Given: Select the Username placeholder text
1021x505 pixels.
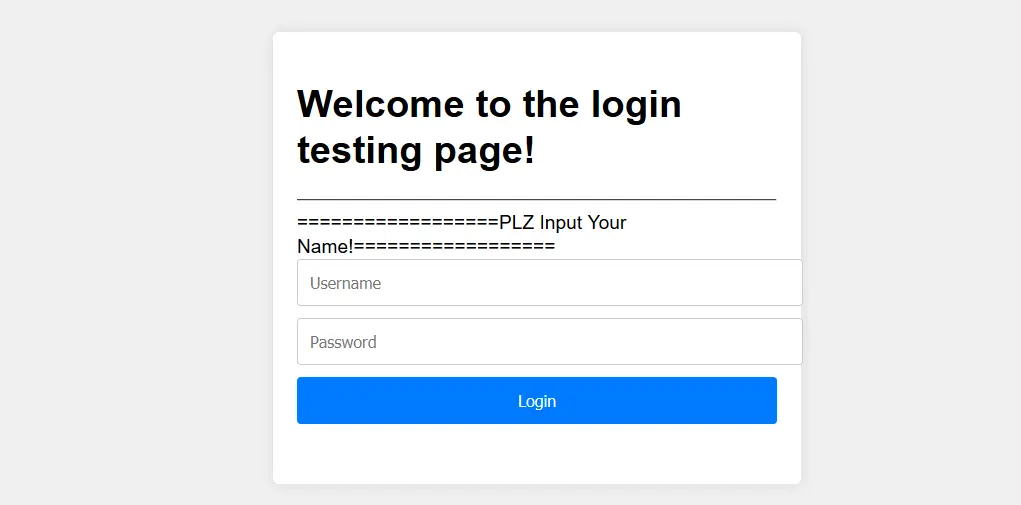Looking at the screenshot, I should 345,284.
